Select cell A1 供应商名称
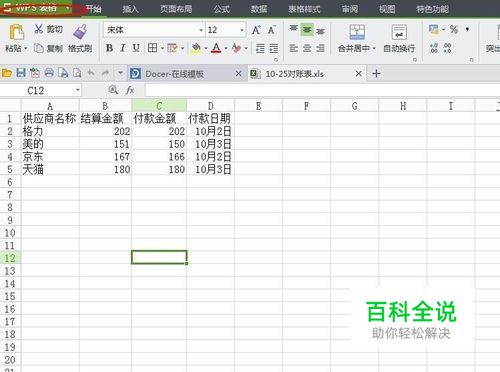Screen dimensions: 500x372 (50, 118)
